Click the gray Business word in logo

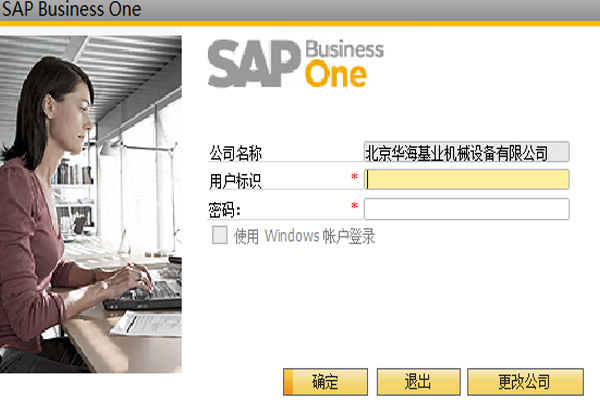344,50
